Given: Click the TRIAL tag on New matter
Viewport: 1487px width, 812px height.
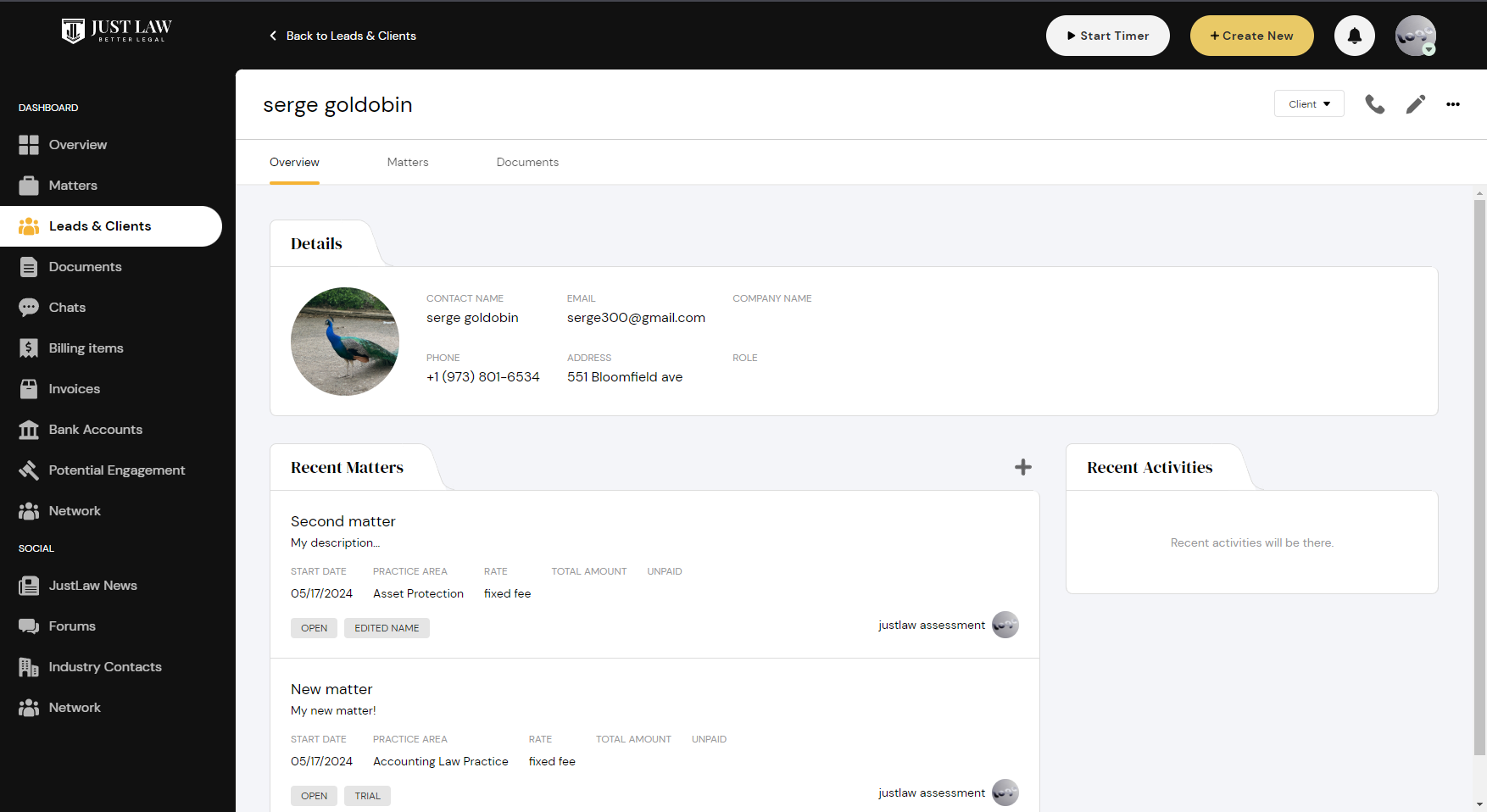Looking at the screenshot, I should click(367, 796).
